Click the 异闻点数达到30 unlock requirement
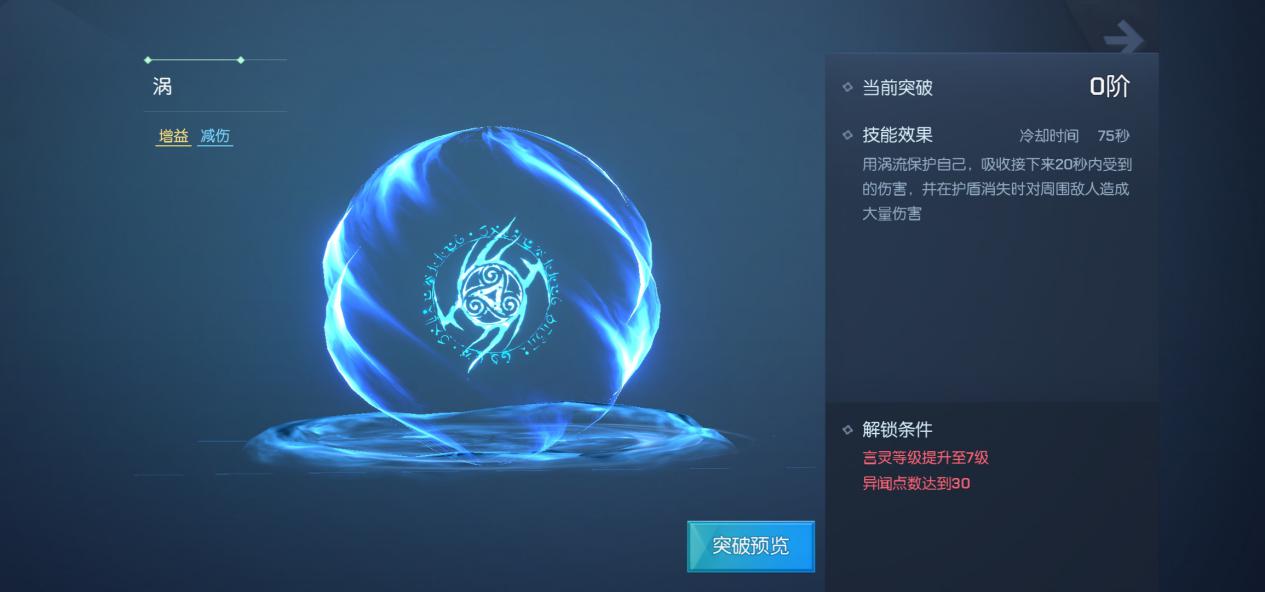The width and height of the screenshot is (1265, 592). point(917,484)
